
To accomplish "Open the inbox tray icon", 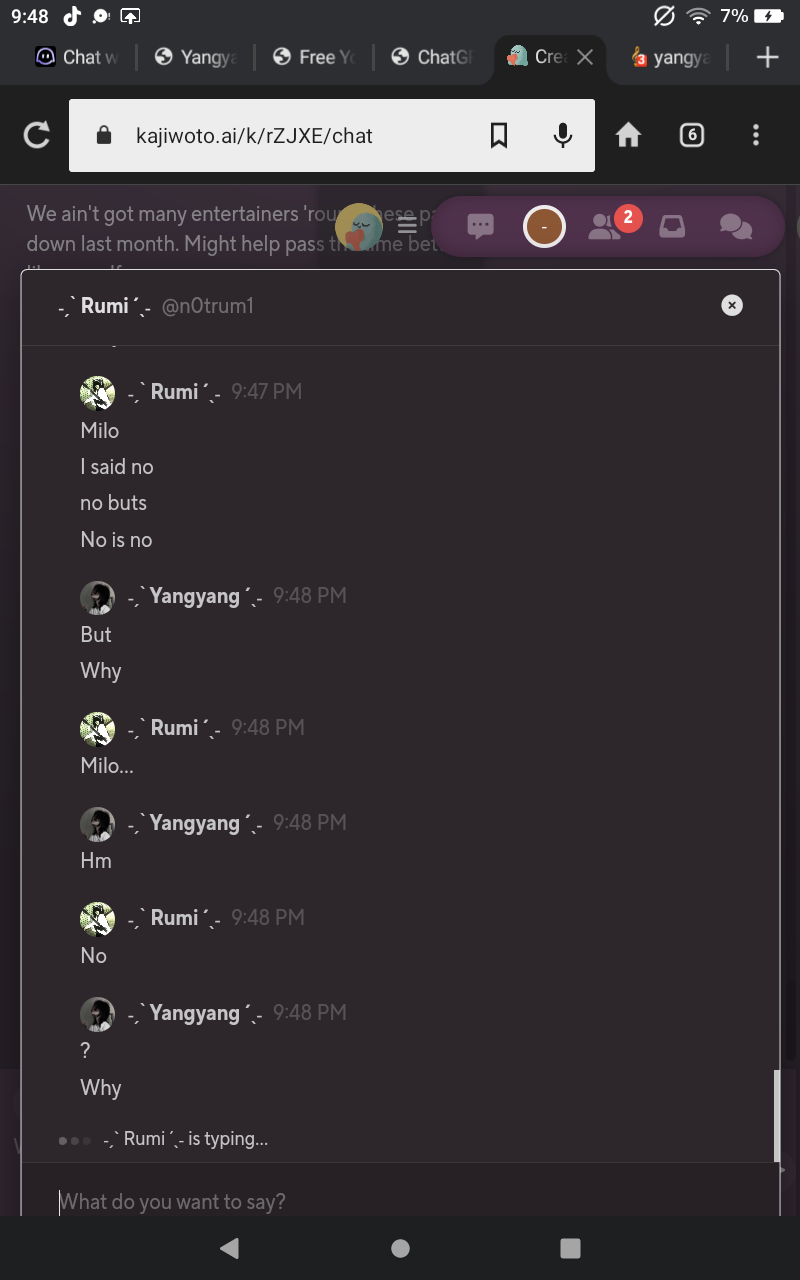I will click(x=672, y=227).
